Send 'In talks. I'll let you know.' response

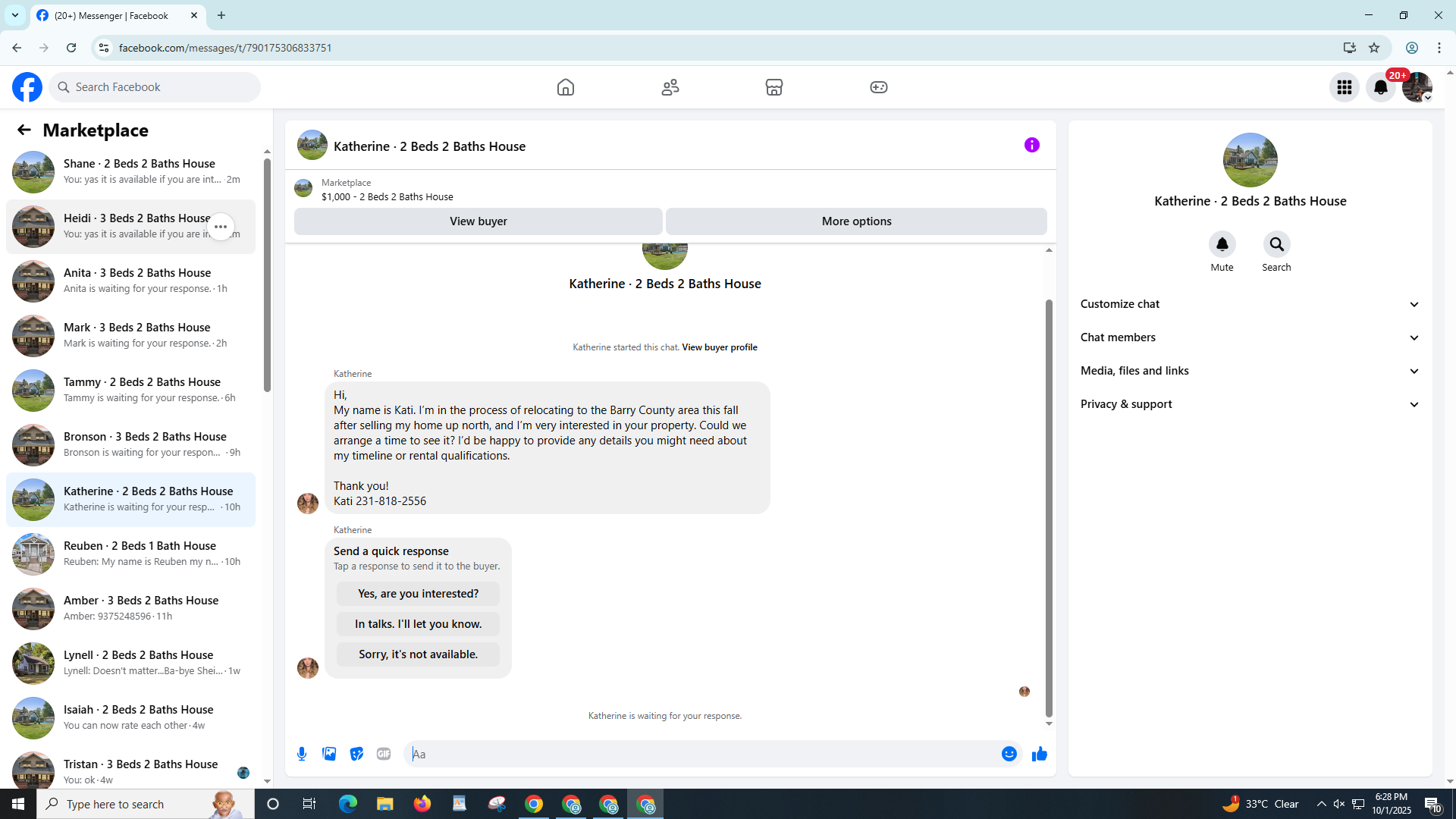tap(418, 624)
